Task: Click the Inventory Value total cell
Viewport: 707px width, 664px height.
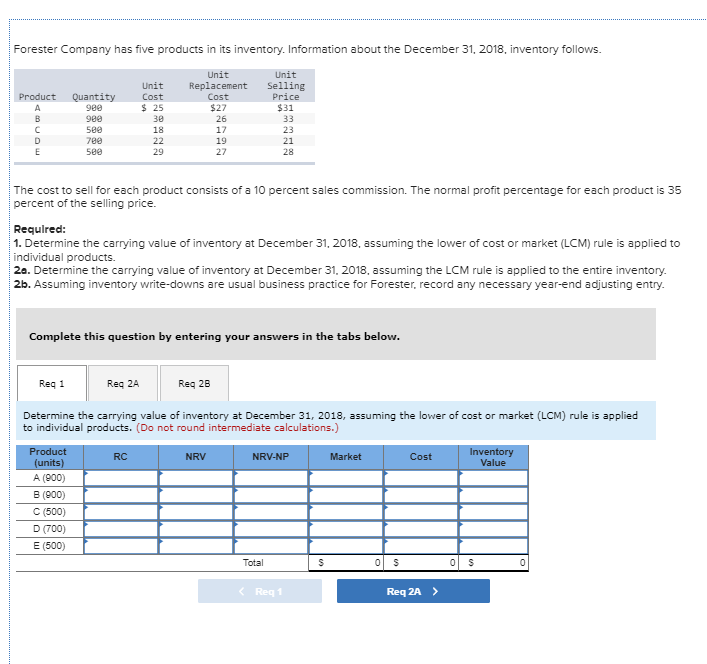Action: (494, 563)
